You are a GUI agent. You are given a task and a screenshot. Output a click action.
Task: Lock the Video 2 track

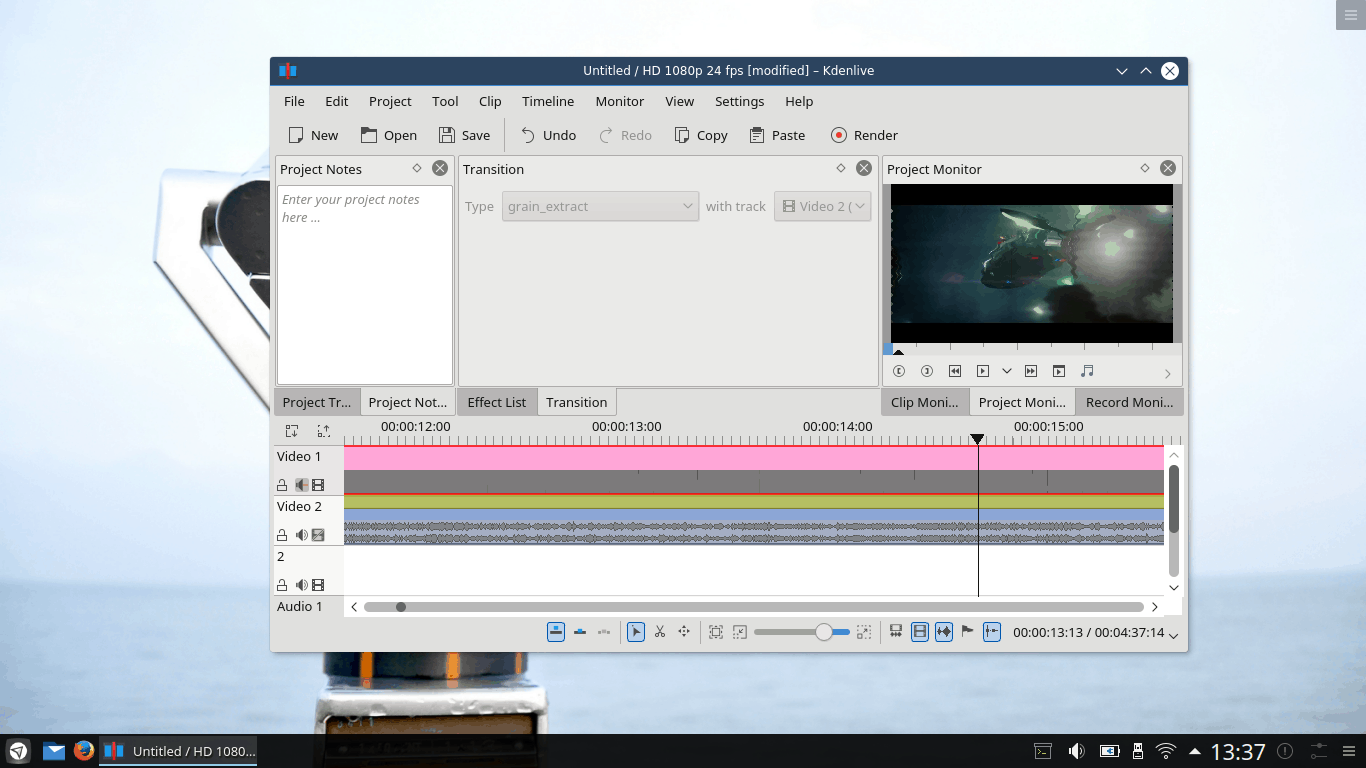pyautogui.click(x=282, y=535)
